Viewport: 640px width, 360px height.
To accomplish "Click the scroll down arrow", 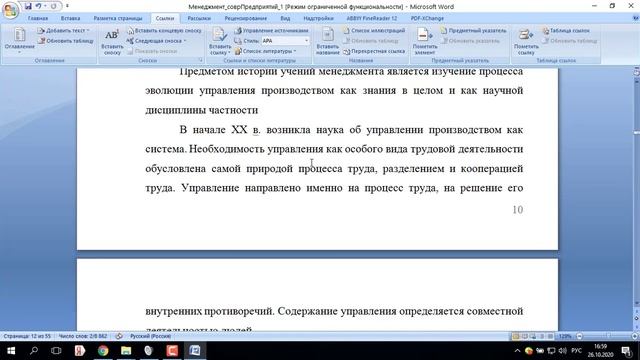I will 636,304.
